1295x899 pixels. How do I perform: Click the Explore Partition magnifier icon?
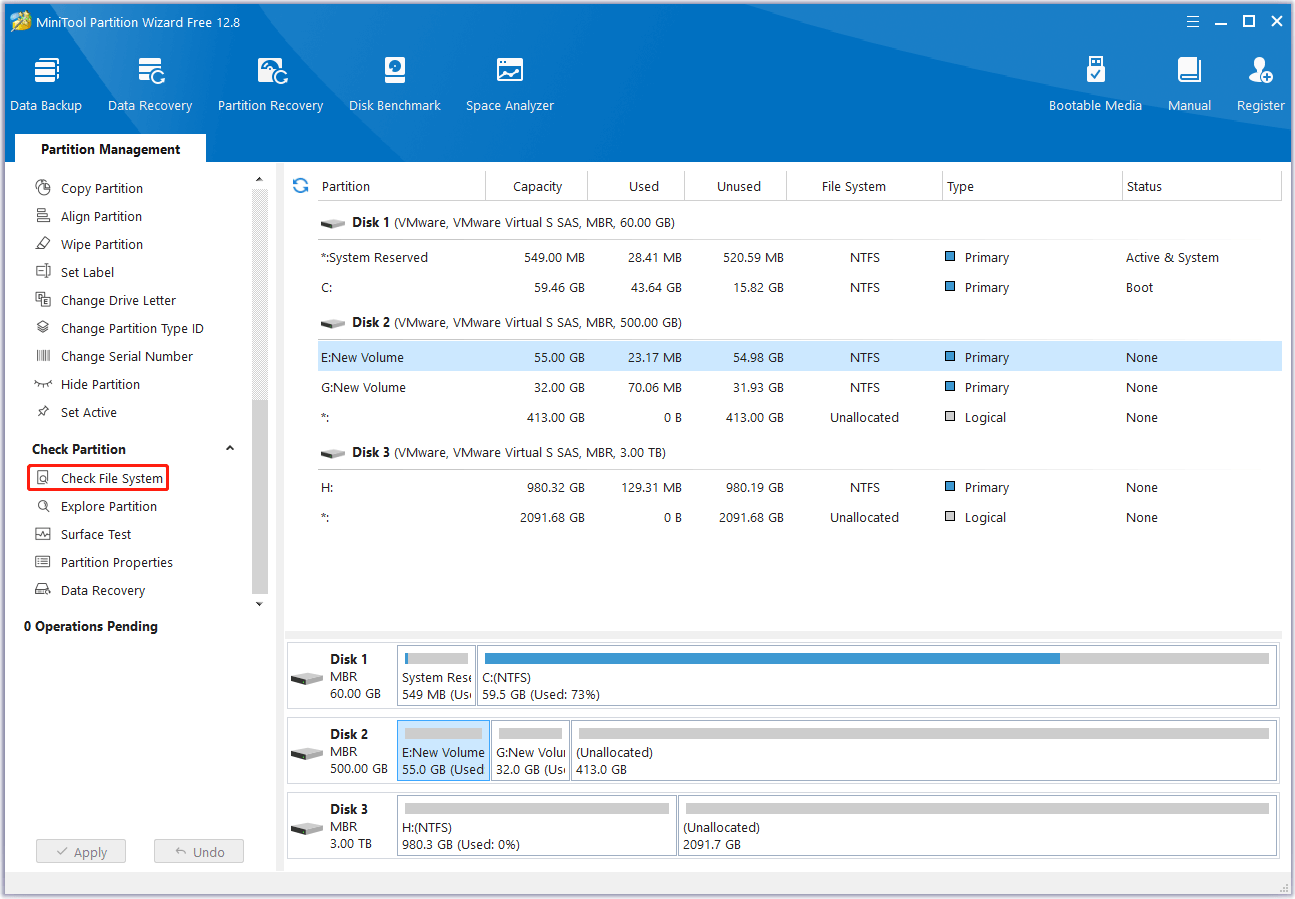point(43,506)
